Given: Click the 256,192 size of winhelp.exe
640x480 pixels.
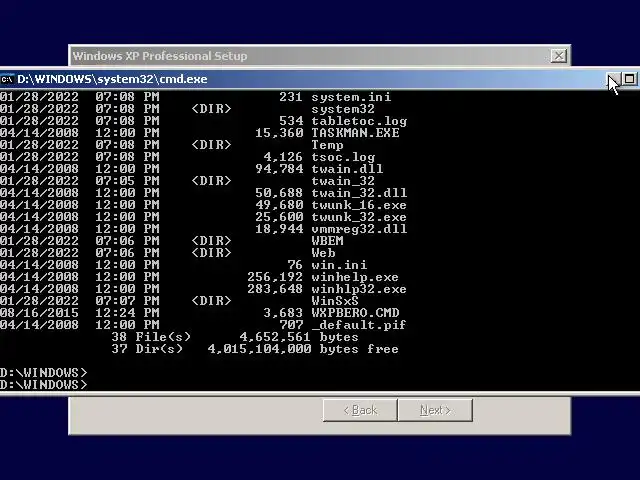Looking at the screenshot, I should coord(275,277).
